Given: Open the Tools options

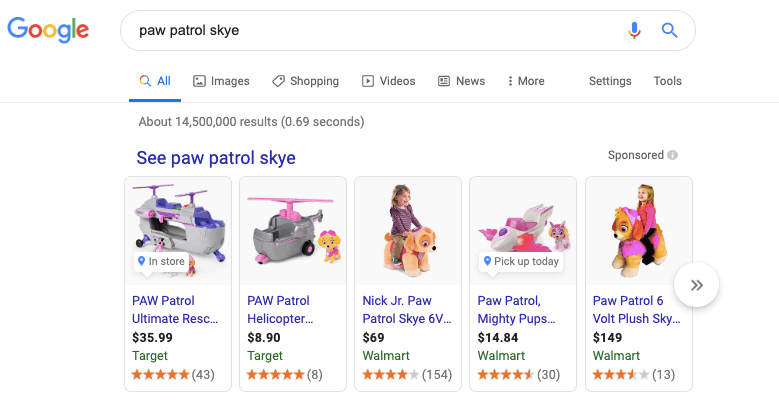Looking at the screenshot, I should [667, 81].
